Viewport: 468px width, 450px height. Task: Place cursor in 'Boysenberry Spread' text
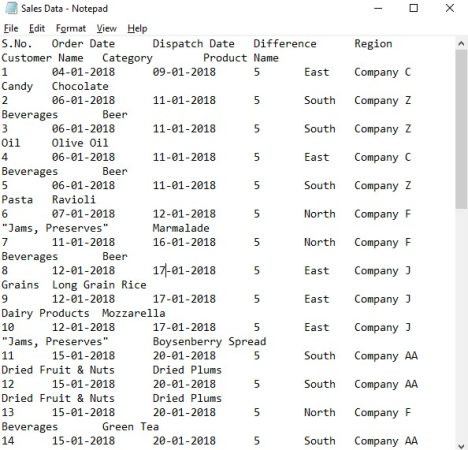point(209,342)
